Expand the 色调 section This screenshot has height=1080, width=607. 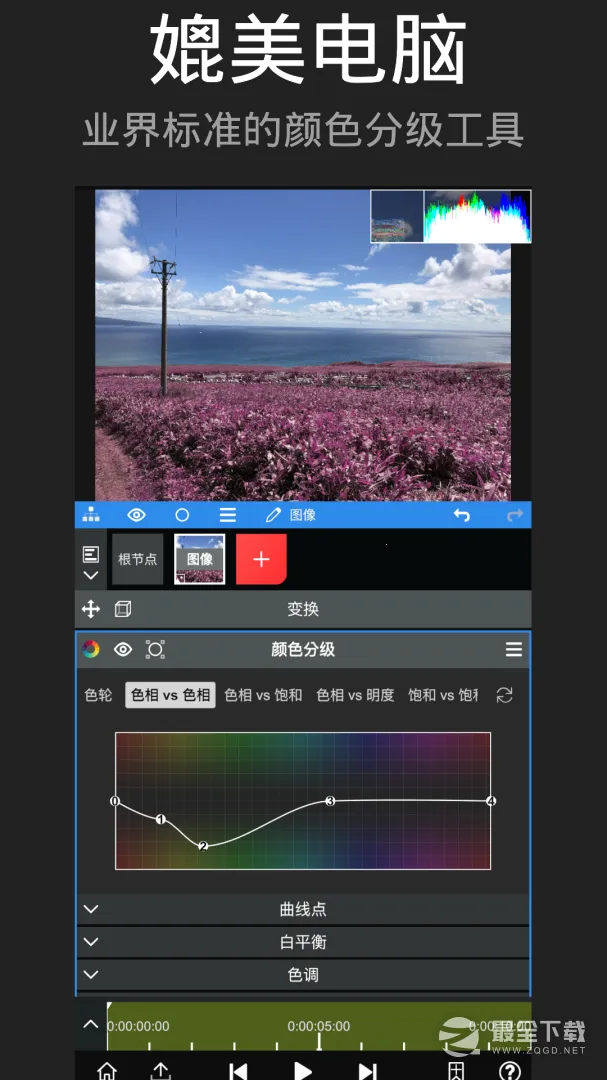303,974
